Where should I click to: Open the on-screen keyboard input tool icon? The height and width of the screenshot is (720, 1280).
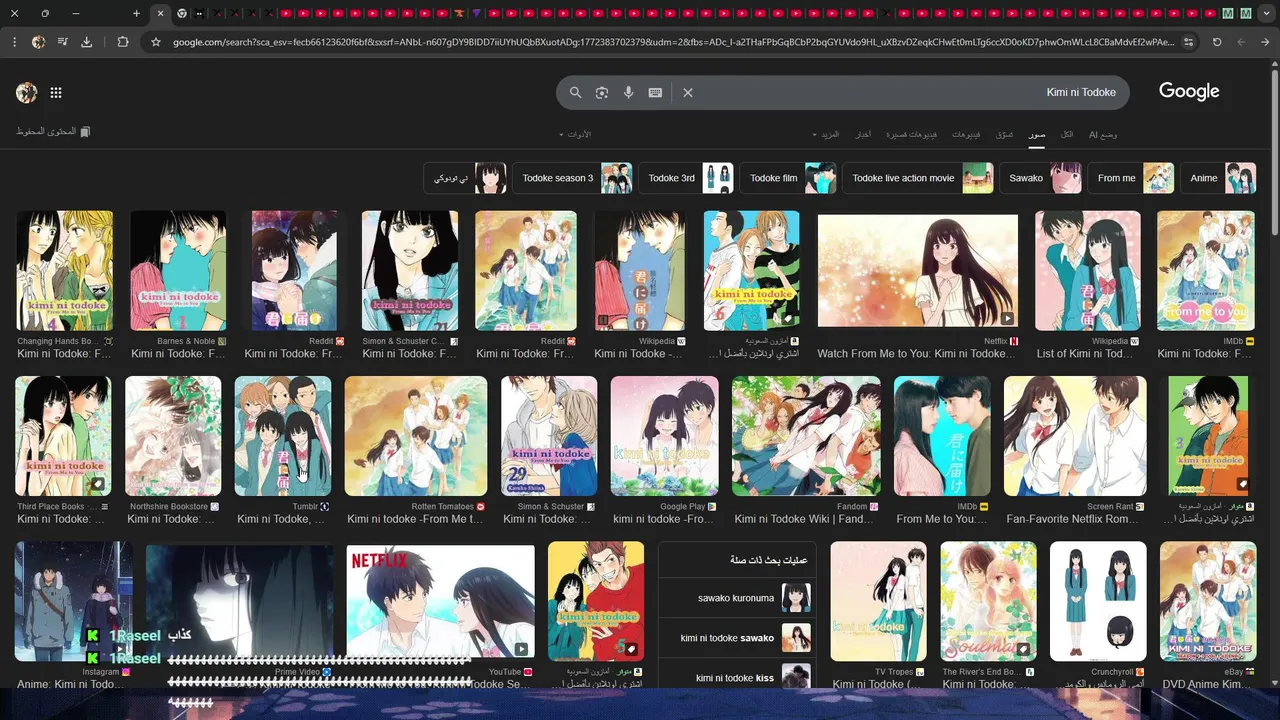655,92
